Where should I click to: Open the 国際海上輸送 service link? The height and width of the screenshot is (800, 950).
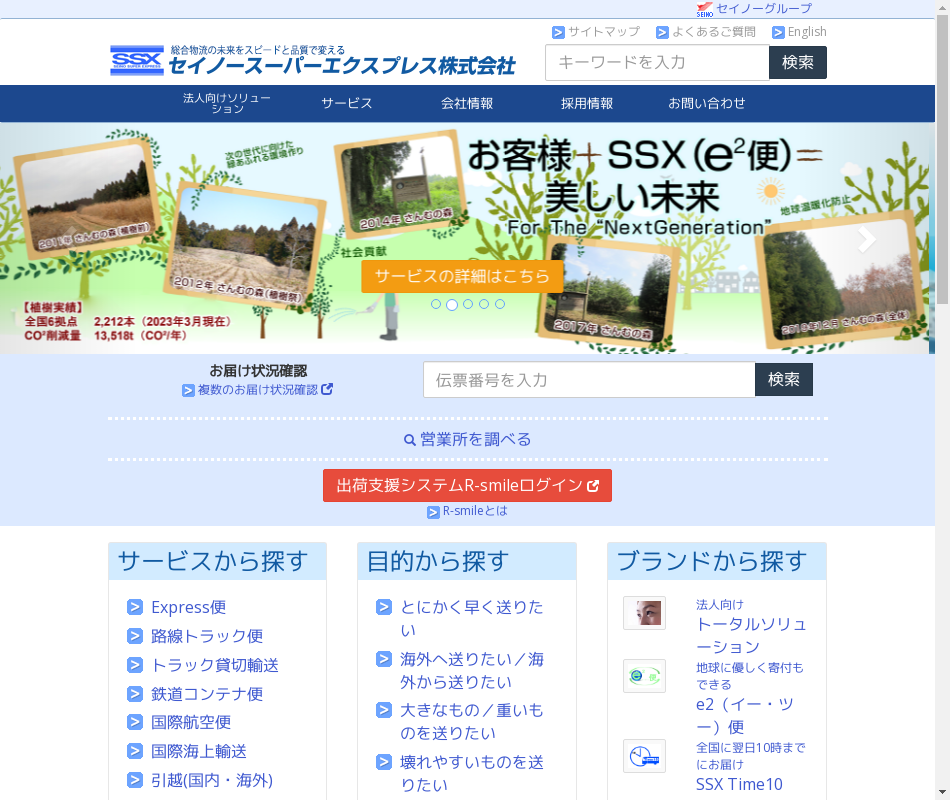coord(199,751)
